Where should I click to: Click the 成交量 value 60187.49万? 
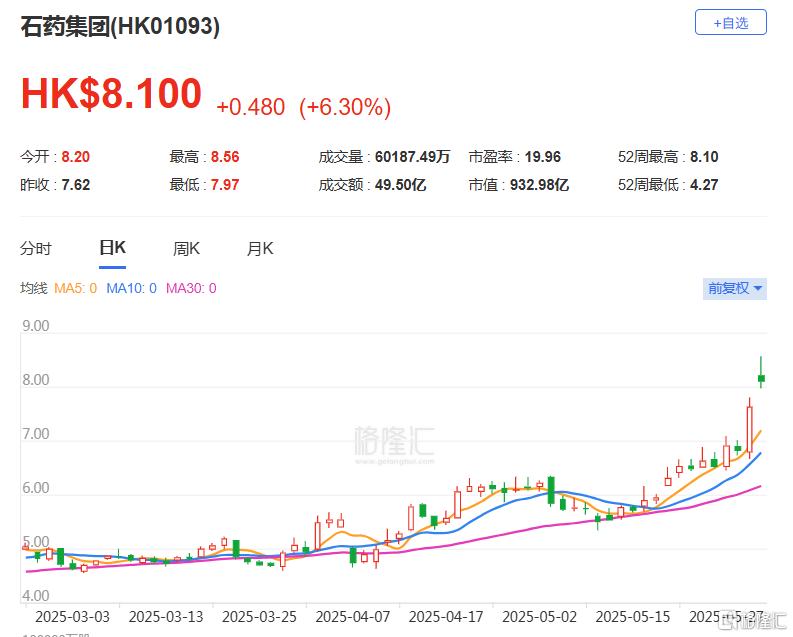[412, 157]
